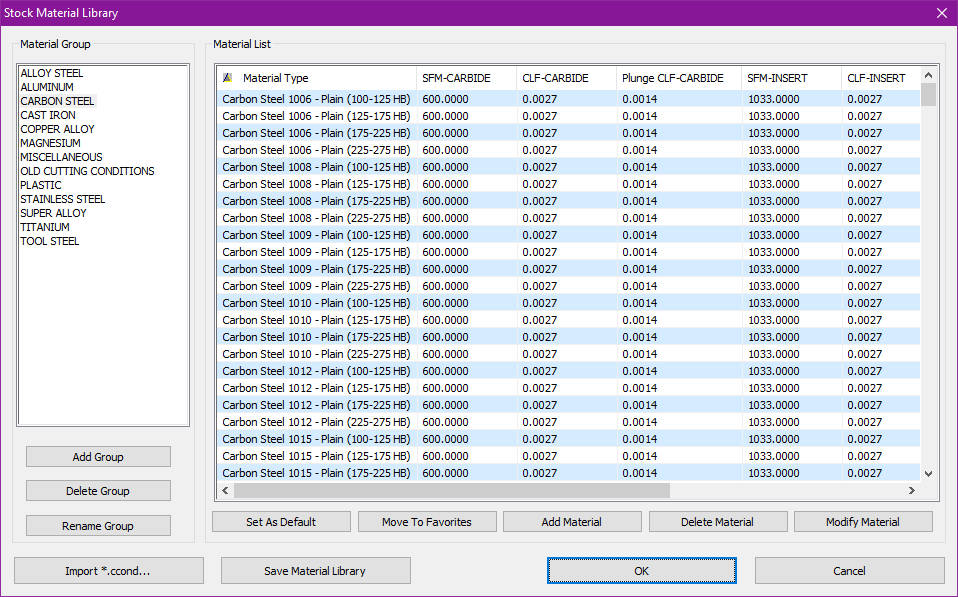
Task: Click the horizontal scrollbar right arrow
Action: tap(911, 491)
